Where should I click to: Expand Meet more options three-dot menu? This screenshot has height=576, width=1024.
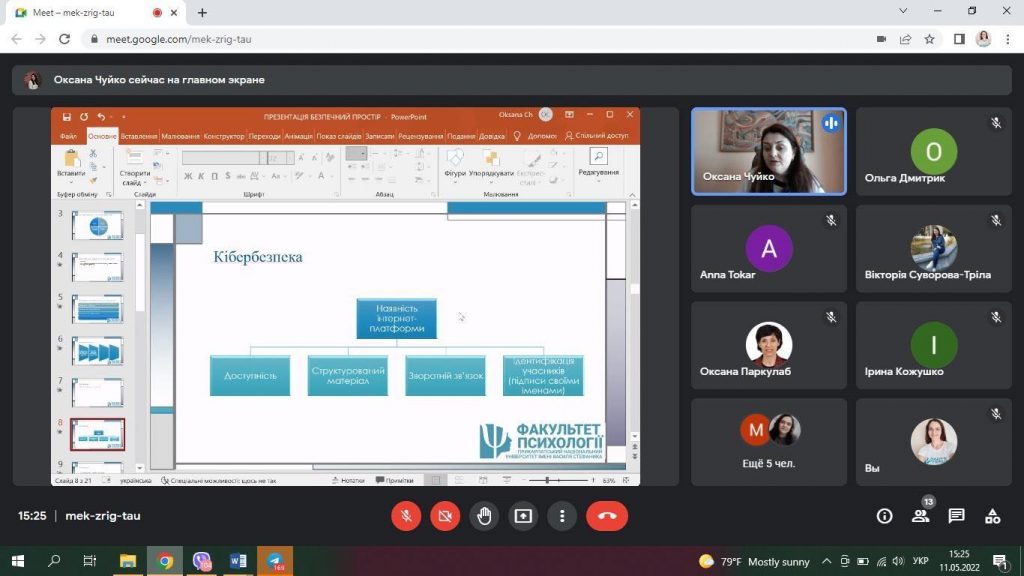click(x=563, y=516)
